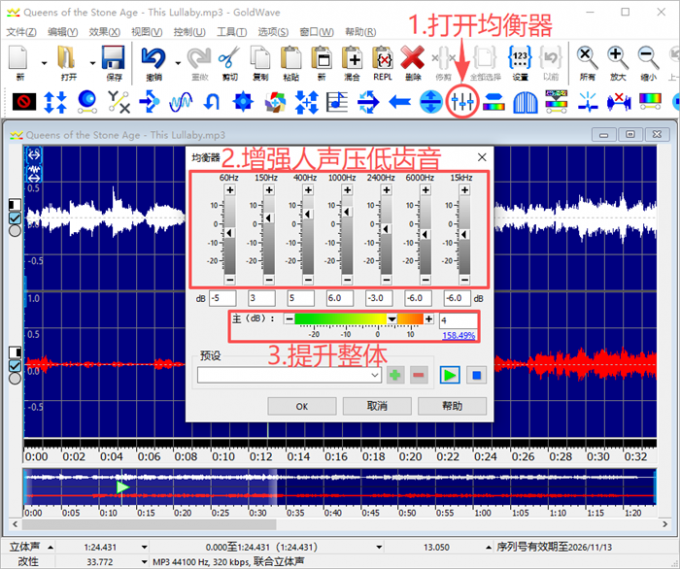Expand the 13.050 arrow in status bar
This screenshot has width=680, height=569.
pos(488,547)
